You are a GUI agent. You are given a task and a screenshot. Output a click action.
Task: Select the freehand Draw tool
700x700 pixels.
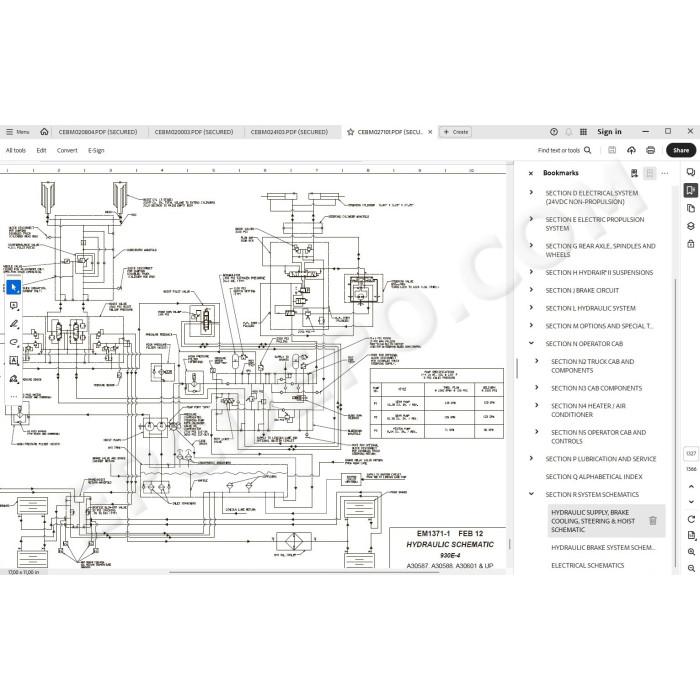click(14, 342)
